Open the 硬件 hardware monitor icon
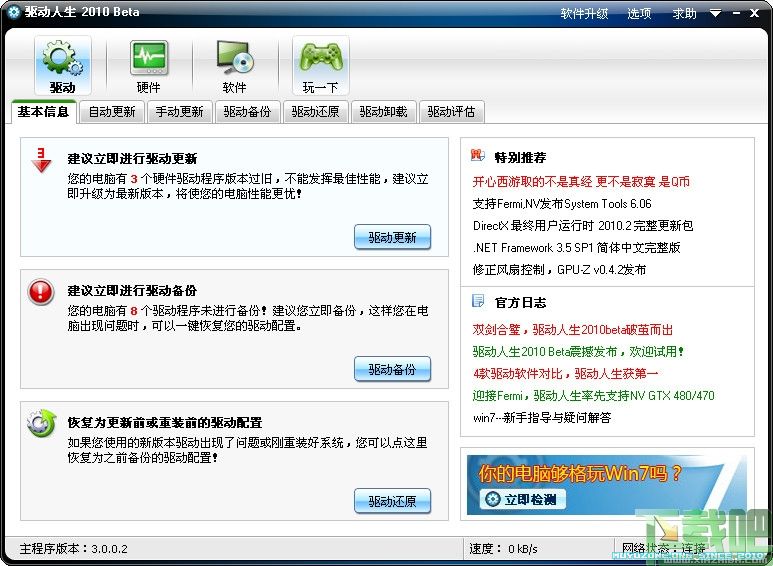773x566 pixels. tap(148, 66)
